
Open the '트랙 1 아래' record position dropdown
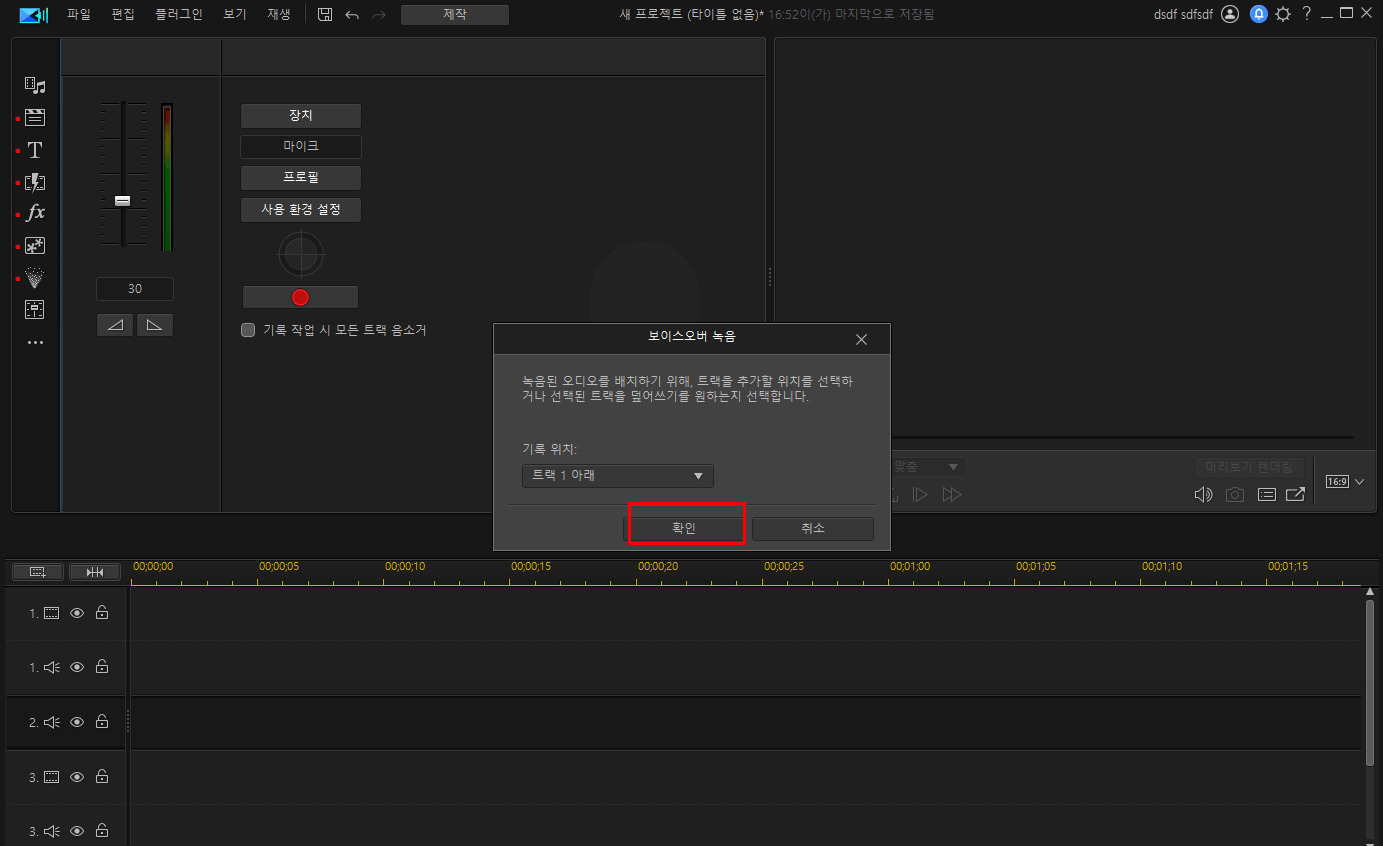click(618, 476)
